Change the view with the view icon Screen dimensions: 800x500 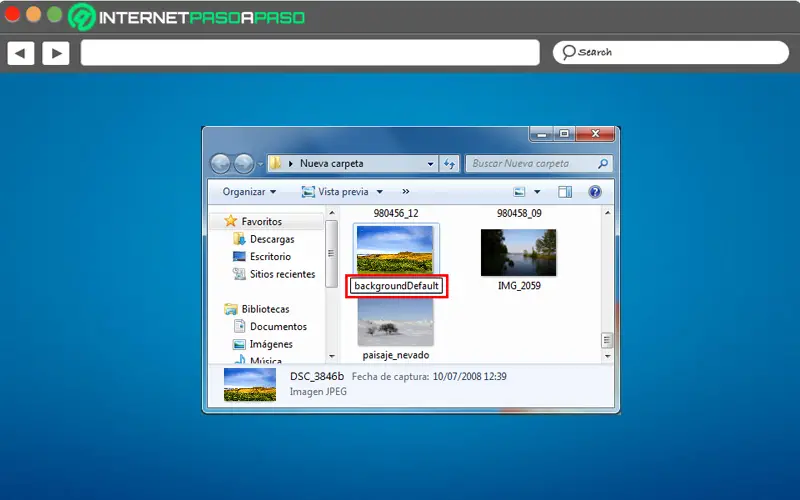519,192
